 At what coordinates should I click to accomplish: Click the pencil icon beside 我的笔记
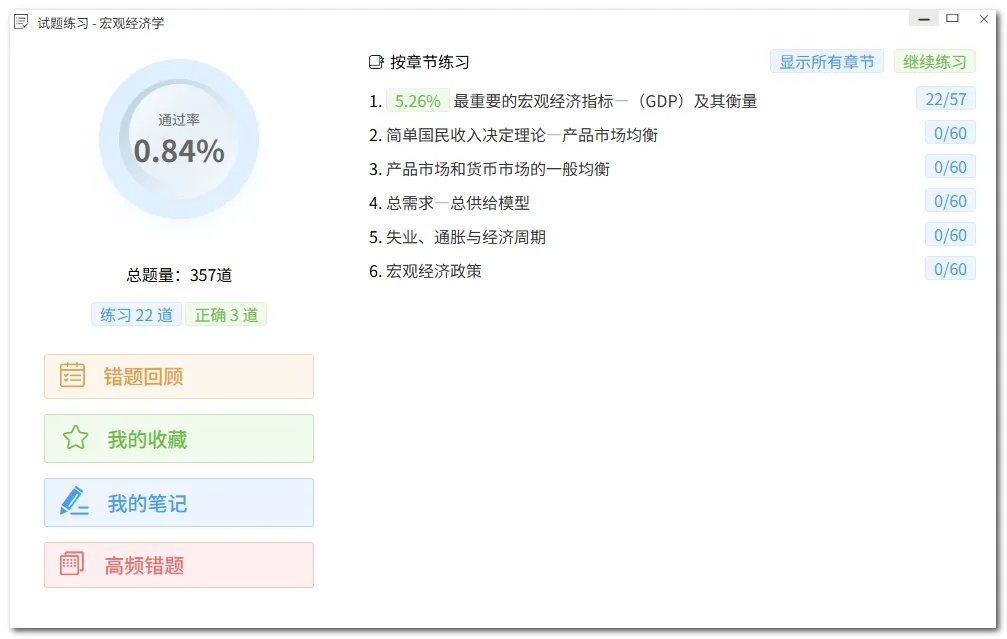(x=74, y=502)
